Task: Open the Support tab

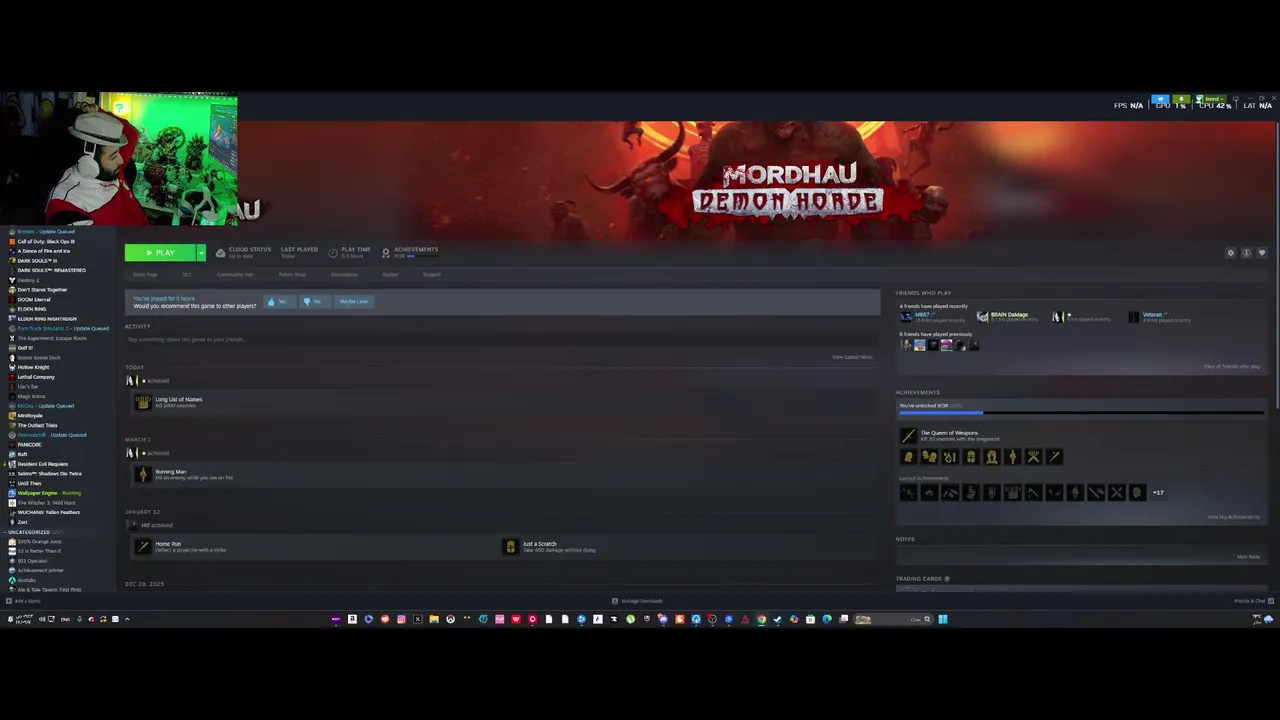Action: click(431, 274)
